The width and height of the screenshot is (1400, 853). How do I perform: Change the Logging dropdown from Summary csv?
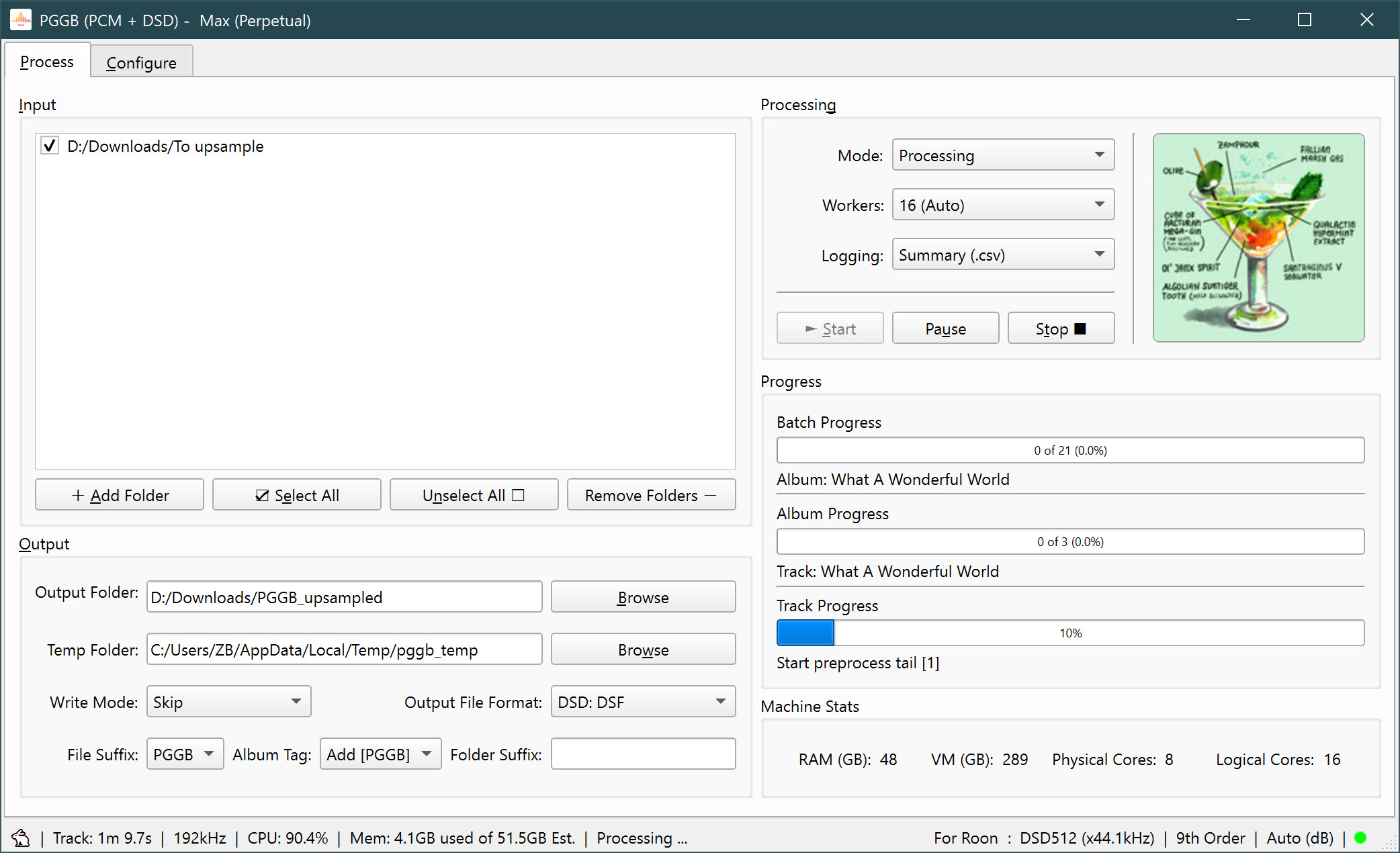click(1003, 255)
